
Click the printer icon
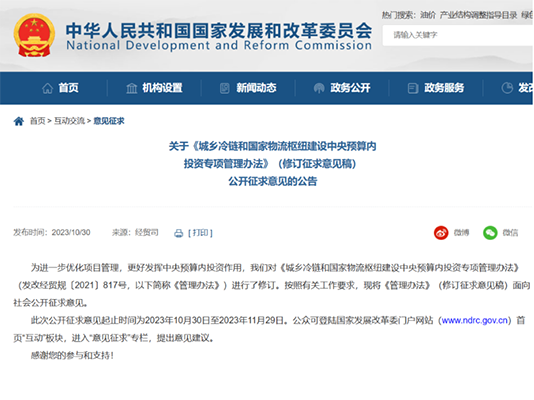click(x=179, y=233)
